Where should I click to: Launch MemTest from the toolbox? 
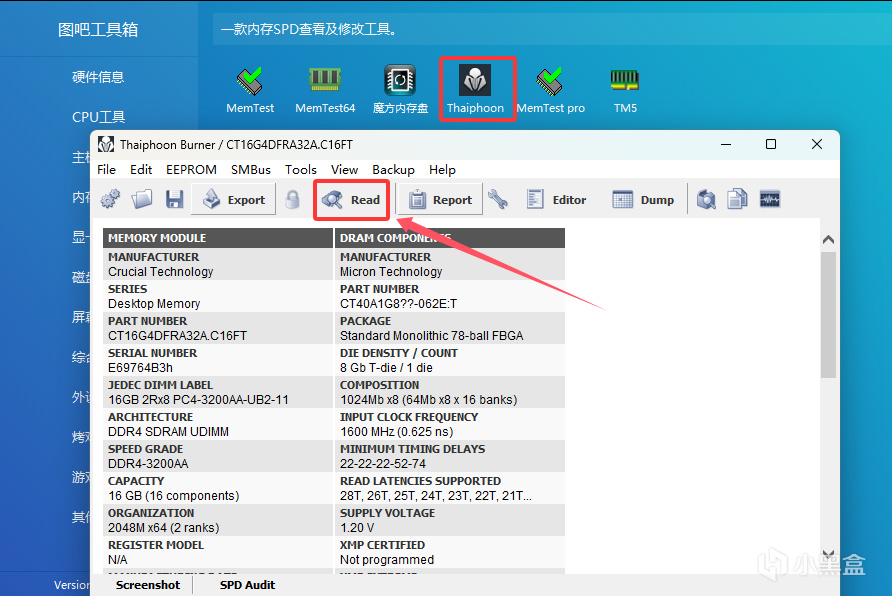tap(250, 90)
